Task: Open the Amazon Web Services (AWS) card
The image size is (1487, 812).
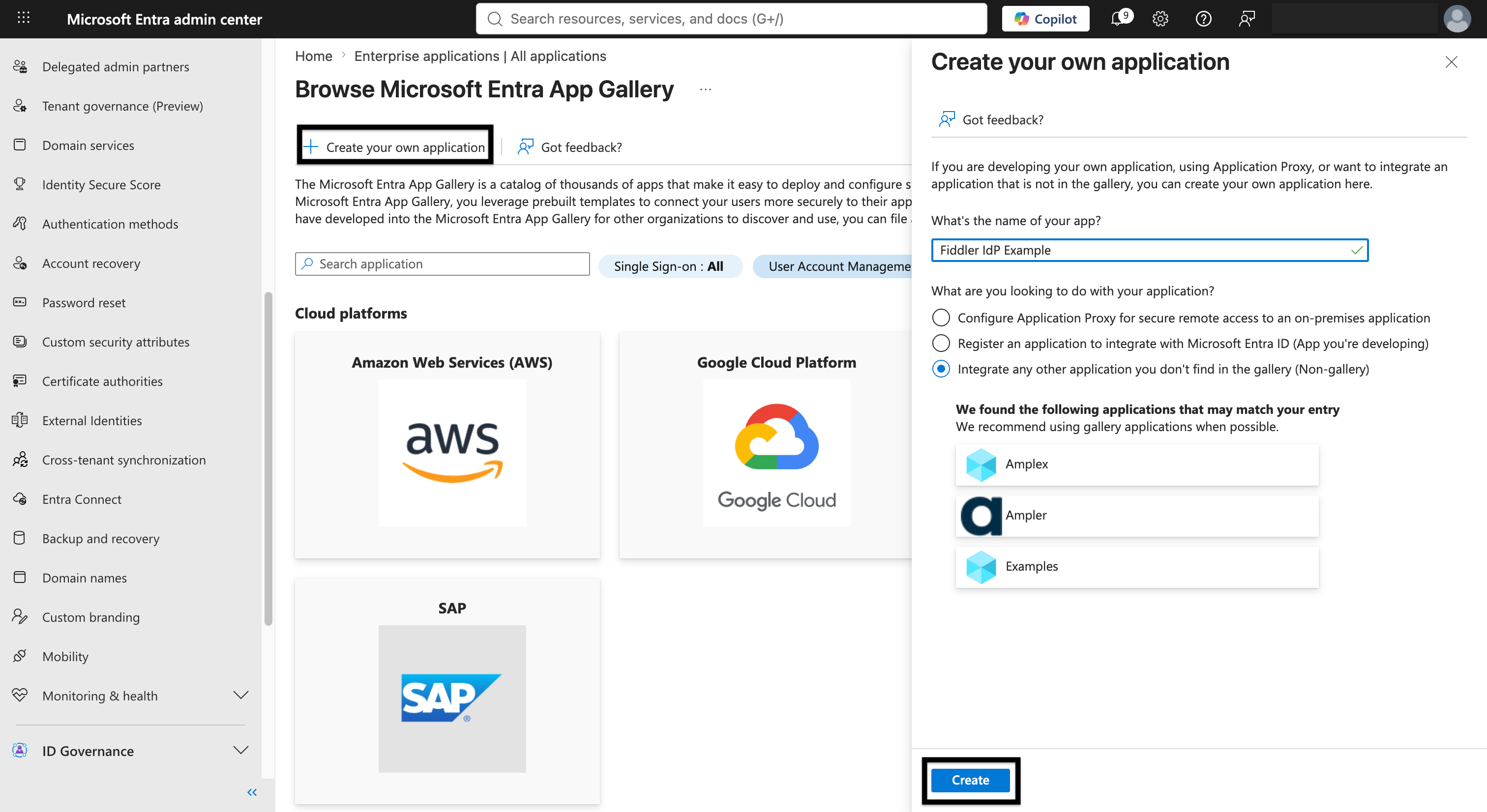Action: (x=447, y=445)
